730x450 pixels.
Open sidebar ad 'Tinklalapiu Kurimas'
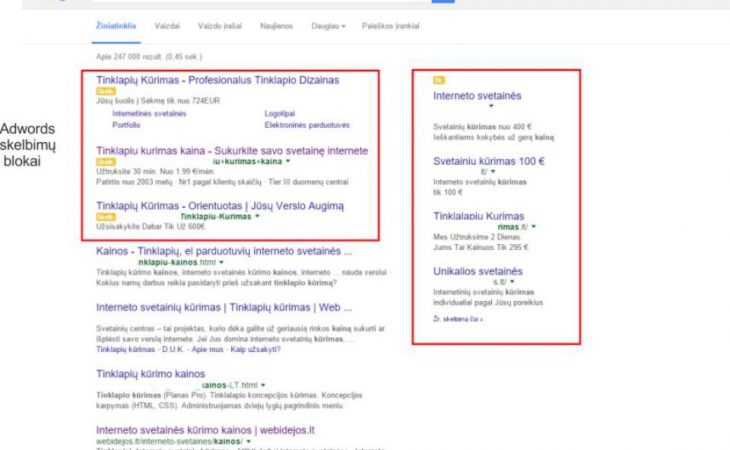(x=479, y=216)
